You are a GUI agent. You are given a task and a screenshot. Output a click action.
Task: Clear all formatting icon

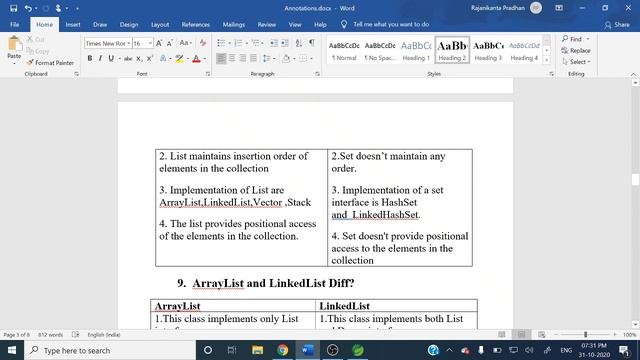203,43
